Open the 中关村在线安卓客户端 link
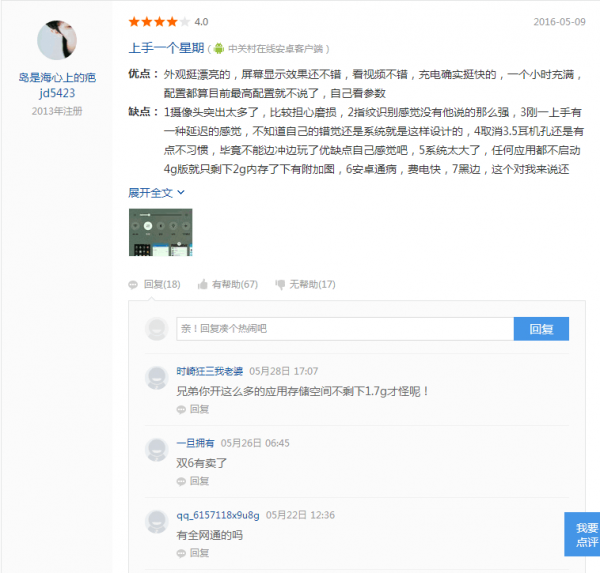 278,48
